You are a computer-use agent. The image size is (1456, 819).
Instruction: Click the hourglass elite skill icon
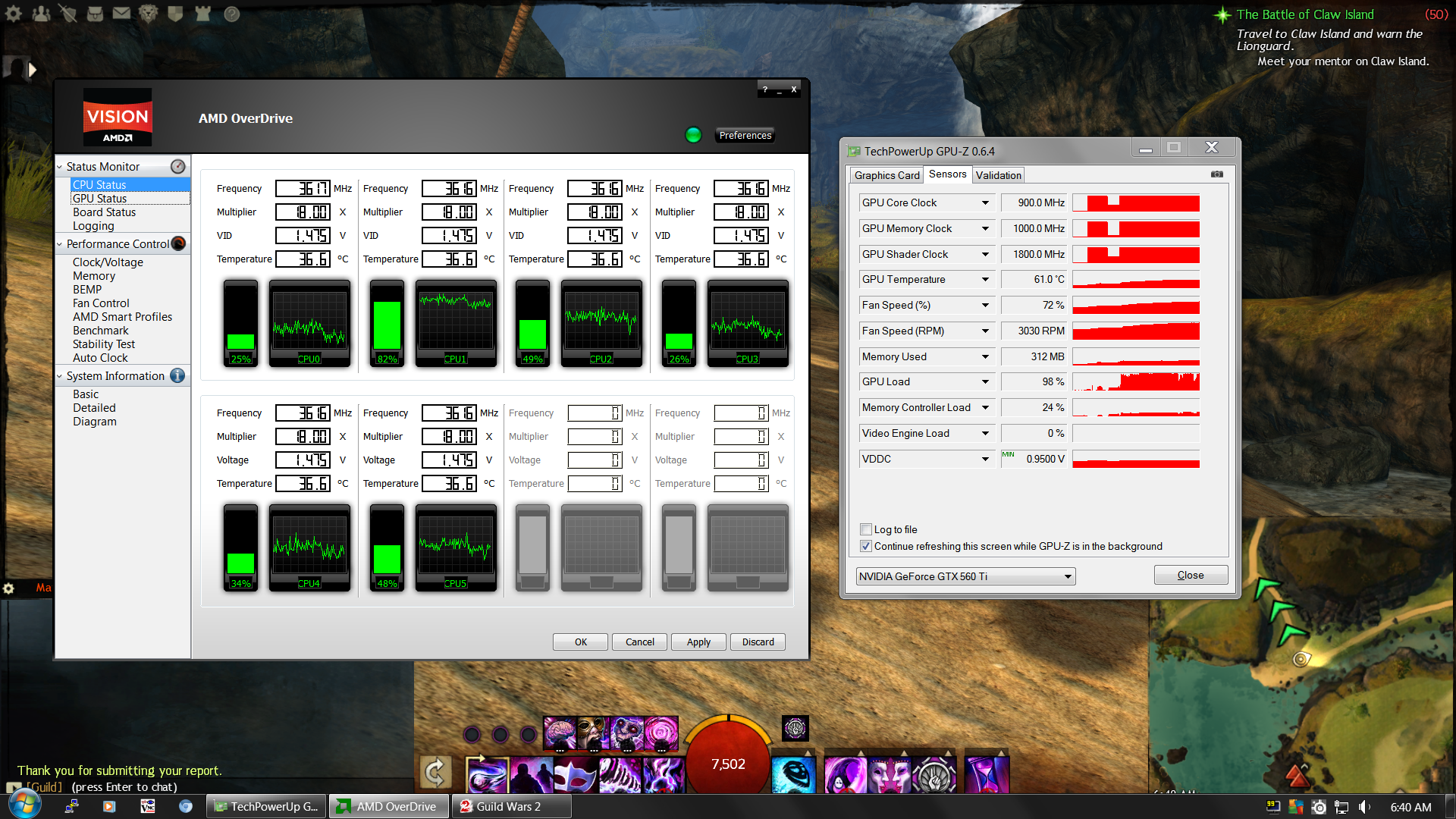pos(987,775)
